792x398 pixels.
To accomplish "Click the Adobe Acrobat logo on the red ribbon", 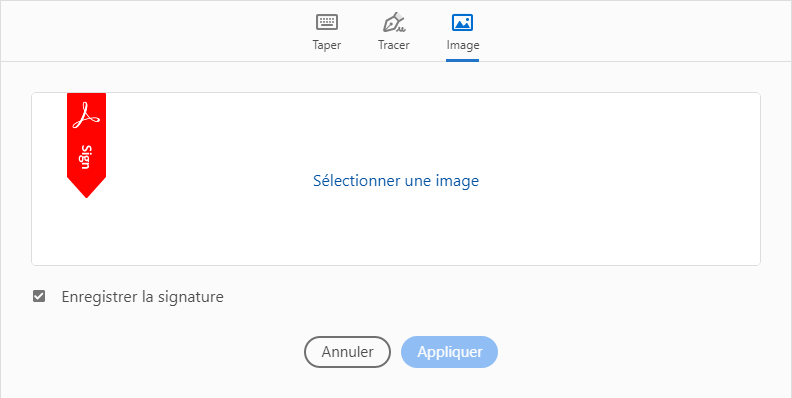I will [x=86, y=116].
